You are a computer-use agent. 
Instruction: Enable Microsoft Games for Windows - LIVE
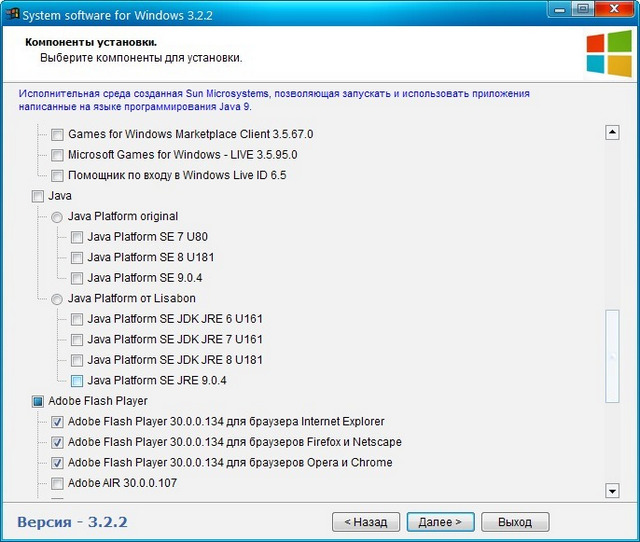click(57, 155)
